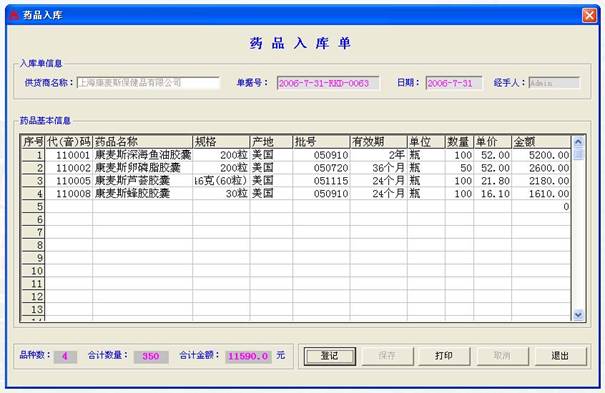
Task: Click the 药品入库 title bar app icon
Action: 14,15
